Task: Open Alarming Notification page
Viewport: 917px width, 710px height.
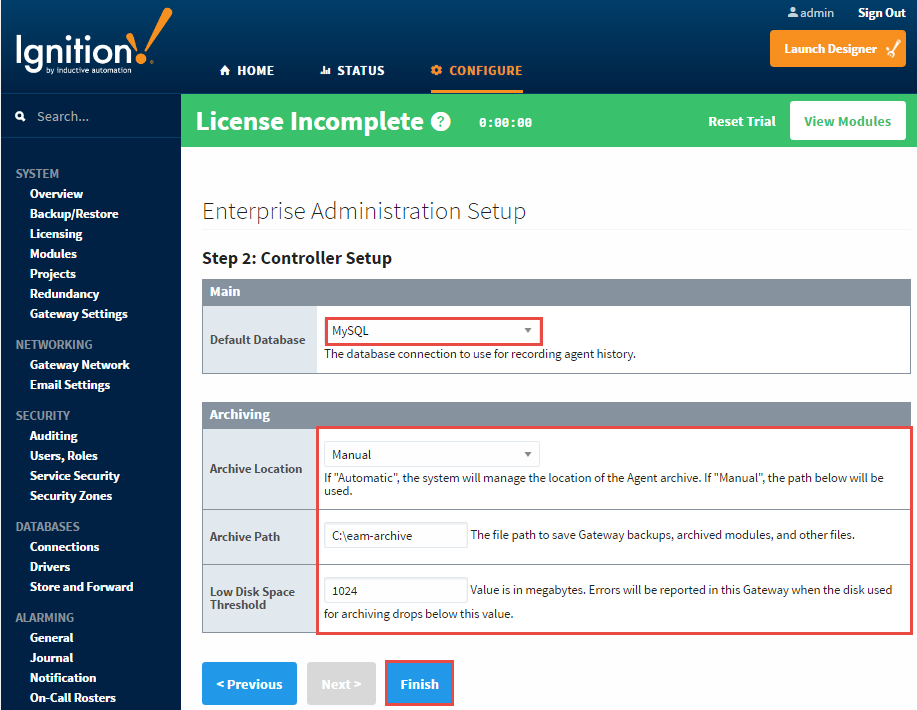Action: [63, 678]
